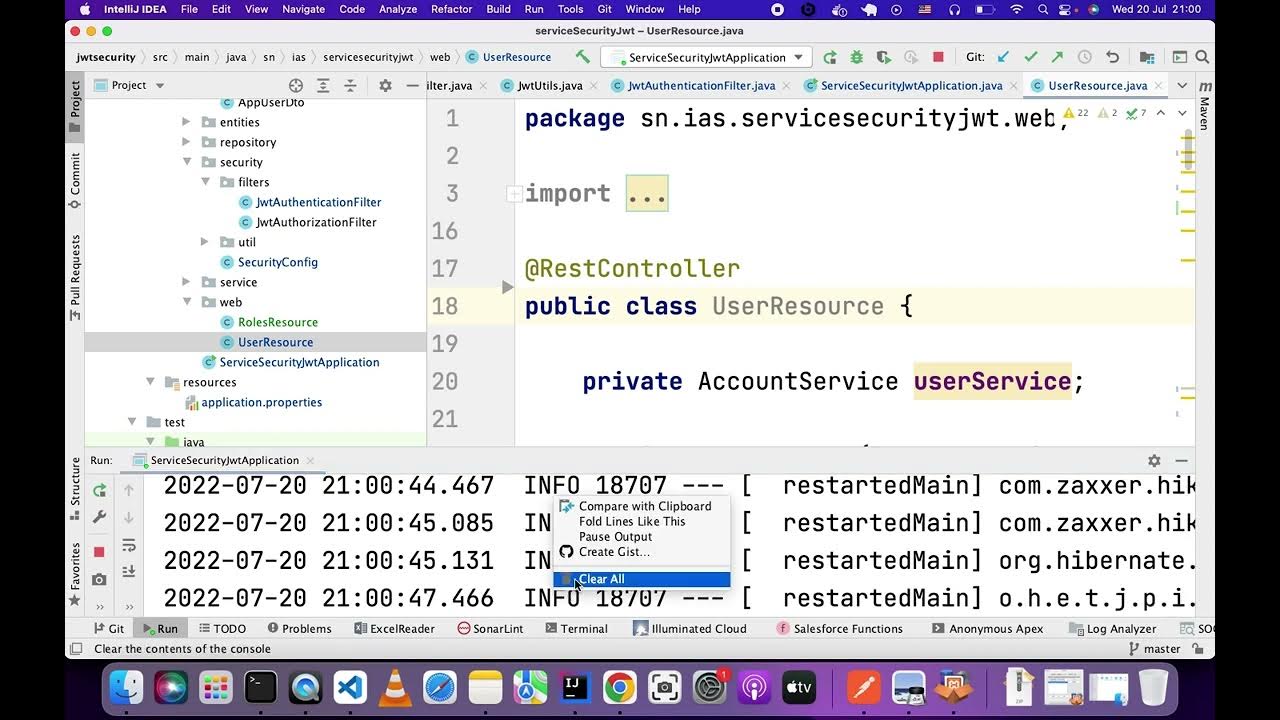Open Project Structure icon in toolbar
The height and width of the screenshot is (720, 1280).
click(x=1147, y=58)
